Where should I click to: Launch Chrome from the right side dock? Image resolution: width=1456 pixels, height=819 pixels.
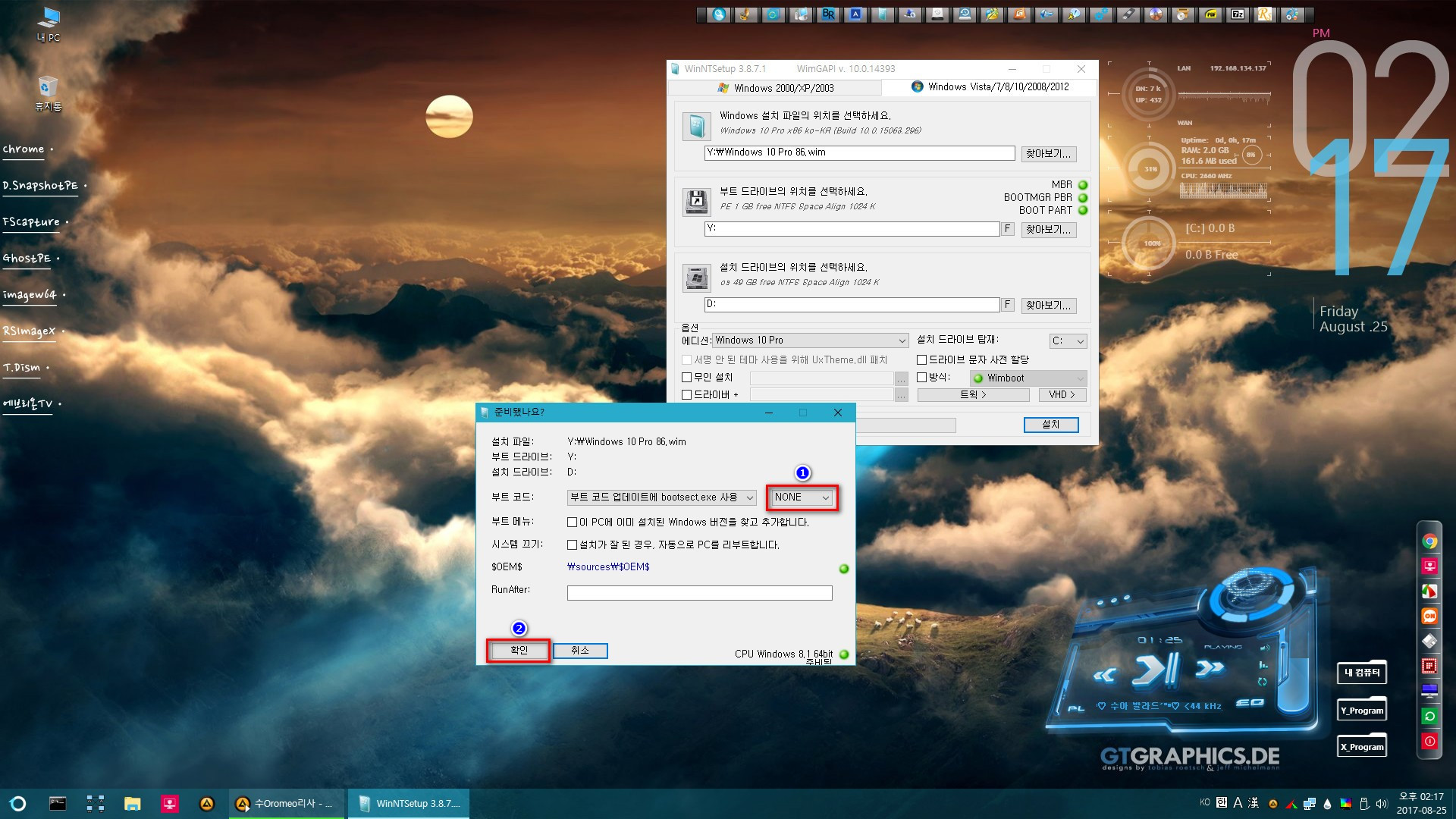(x=1429, y=541)
